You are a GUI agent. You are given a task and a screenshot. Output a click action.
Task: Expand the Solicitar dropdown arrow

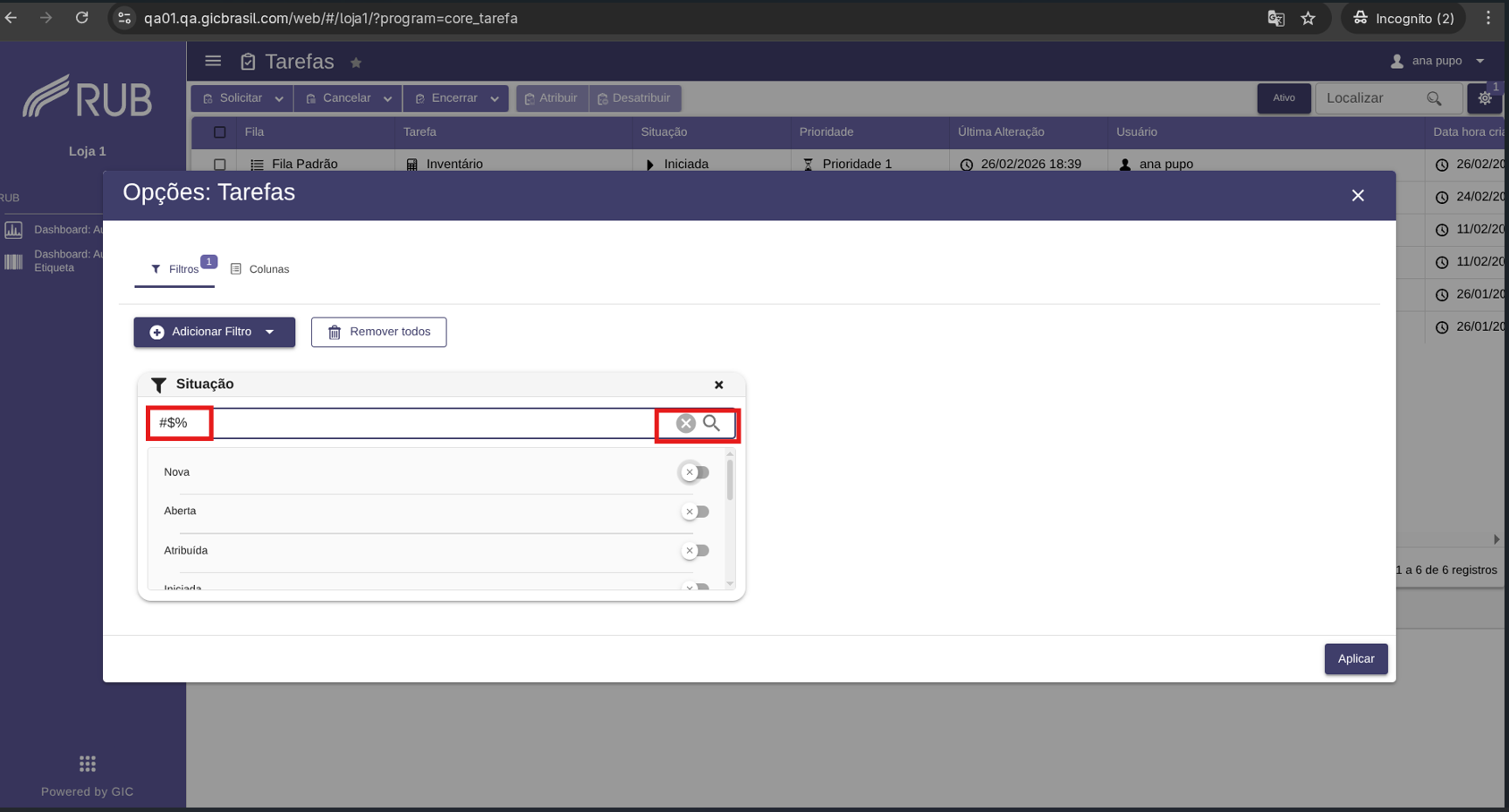click(x=279, y=98)
